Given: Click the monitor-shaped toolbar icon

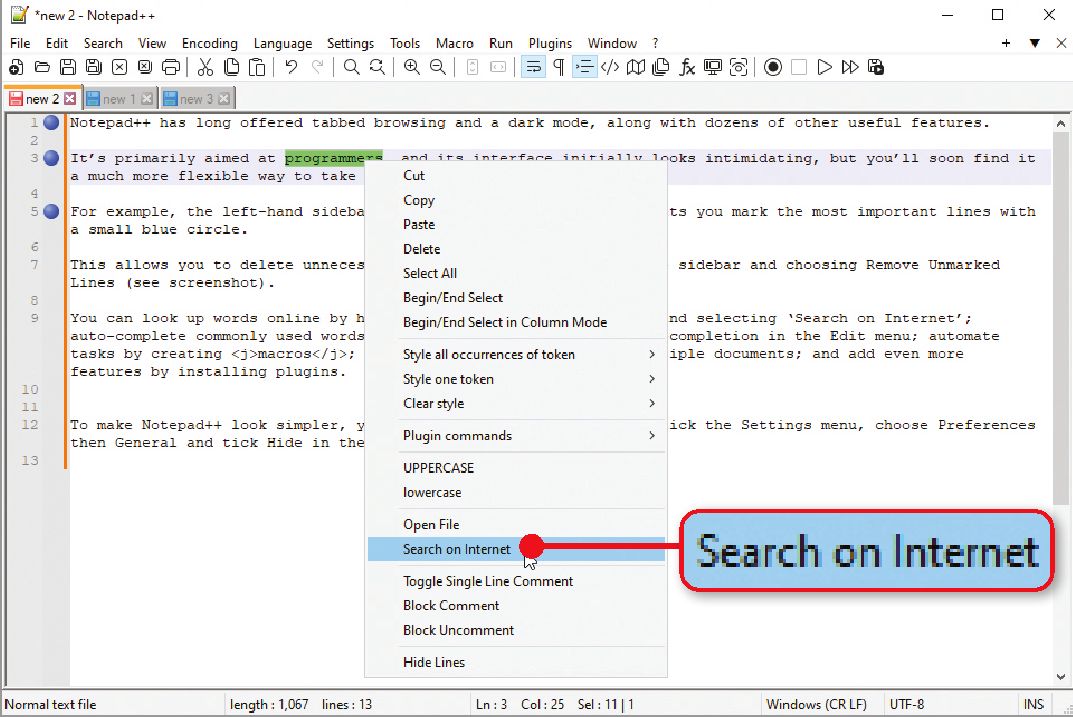Looking at the screenshot, I should 713,67.
